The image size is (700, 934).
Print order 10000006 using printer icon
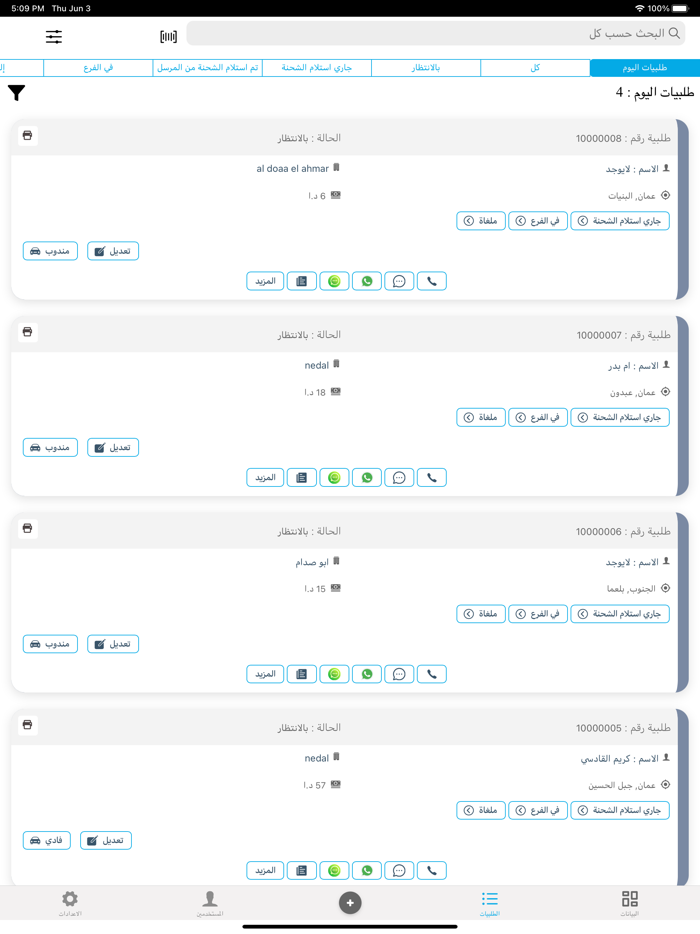[27, 528]
